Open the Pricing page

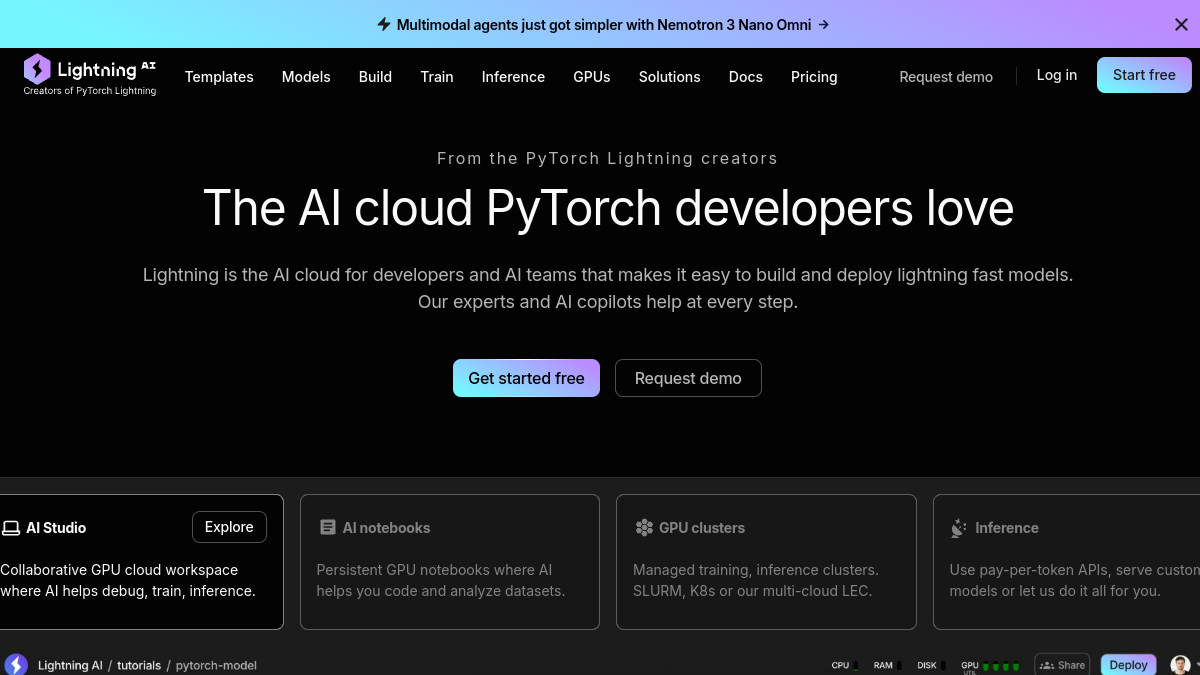814,77
